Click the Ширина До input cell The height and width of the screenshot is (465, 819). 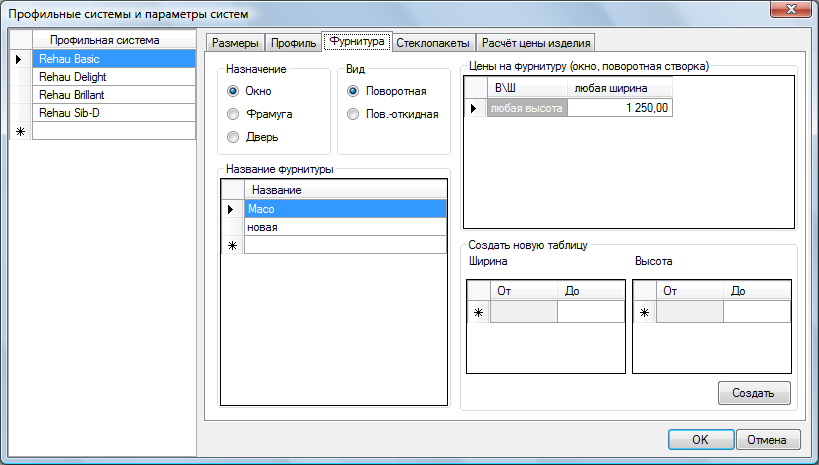pyautogui.click(x=590, y=312)
